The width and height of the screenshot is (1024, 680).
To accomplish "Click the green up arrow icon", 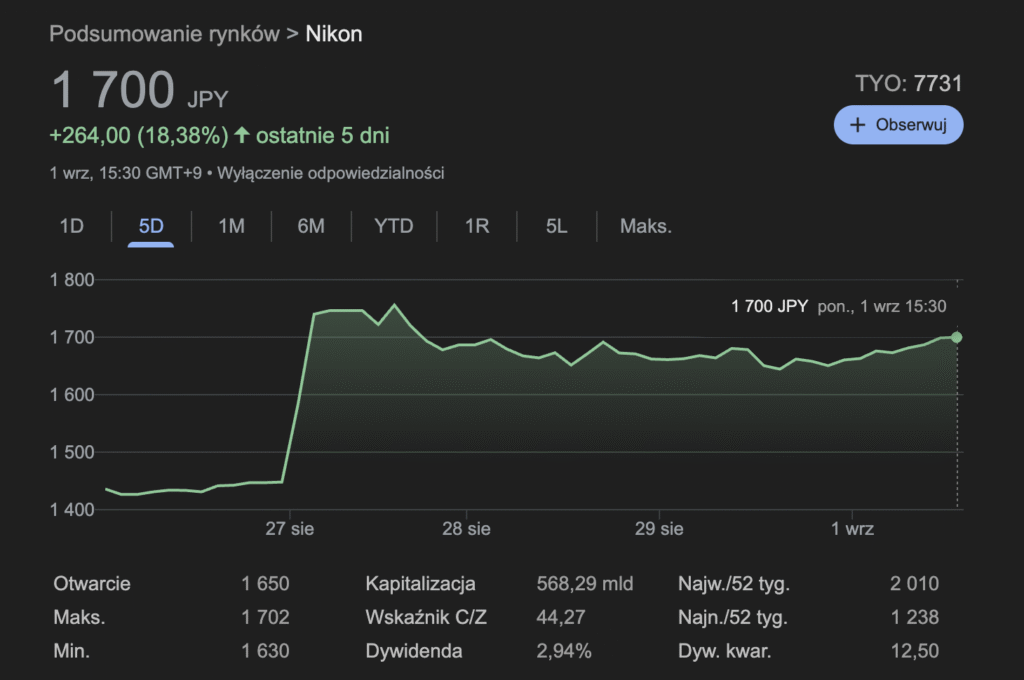I will pos(242,135).
